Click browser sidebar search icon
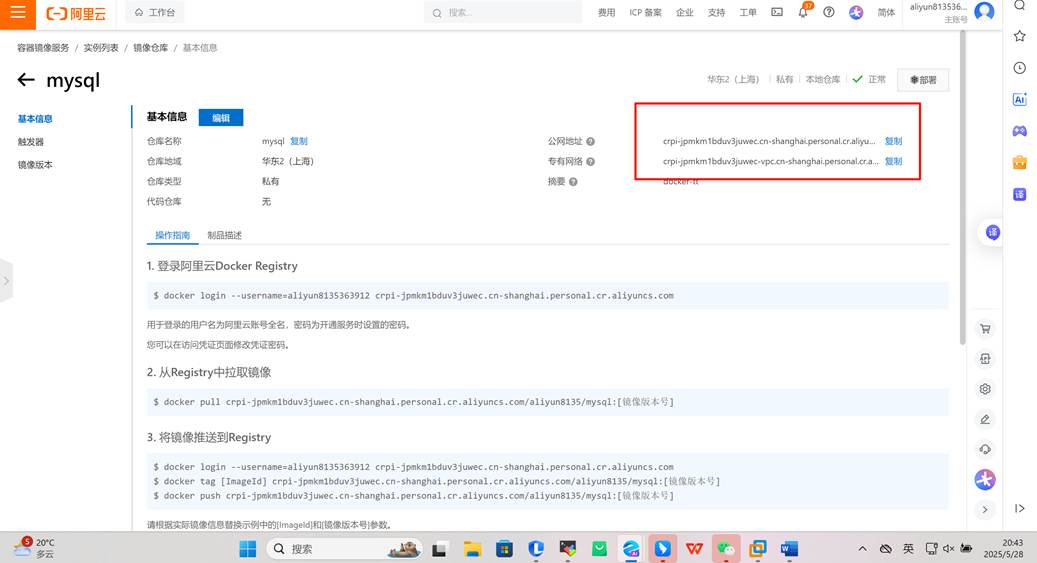Viewport: 1037px width, 563px height. pos(1019,5)
